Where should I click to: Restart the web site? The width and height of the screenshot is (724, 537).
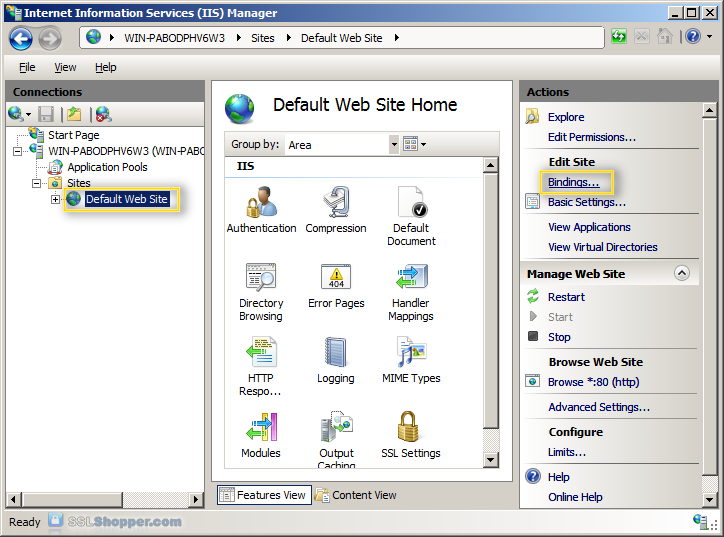(566, 297)
